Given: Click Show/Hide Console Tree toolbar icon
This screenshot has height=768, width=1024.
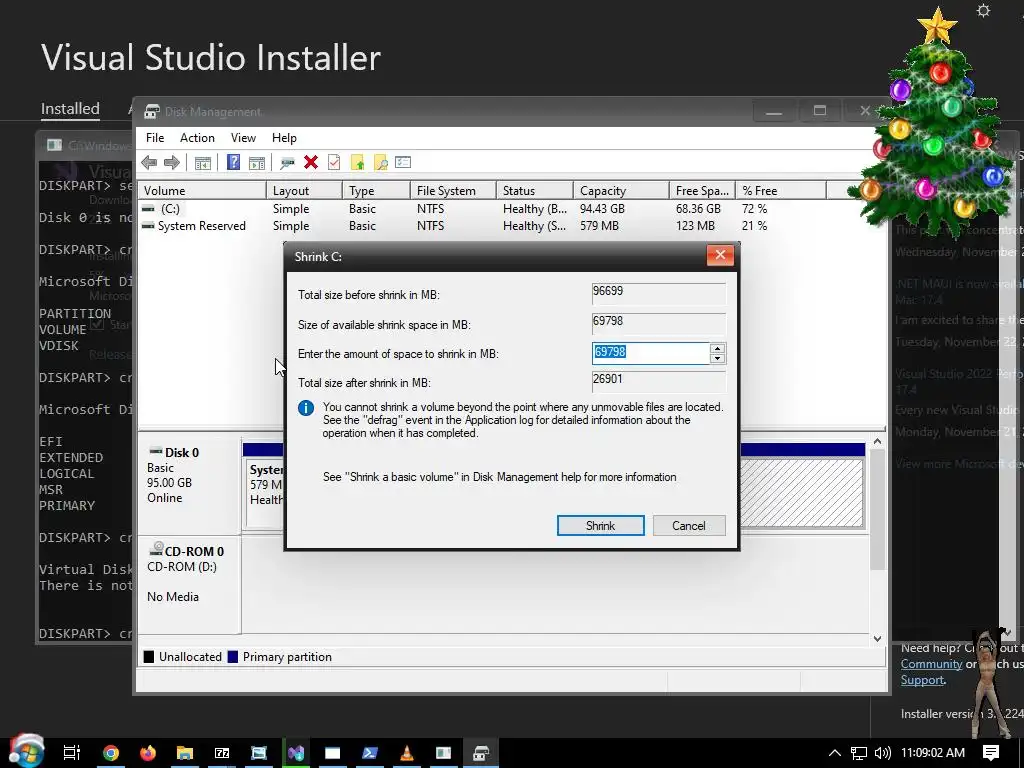Looking at the screenshot, I should pyautogui.click(x=202, y=163).
